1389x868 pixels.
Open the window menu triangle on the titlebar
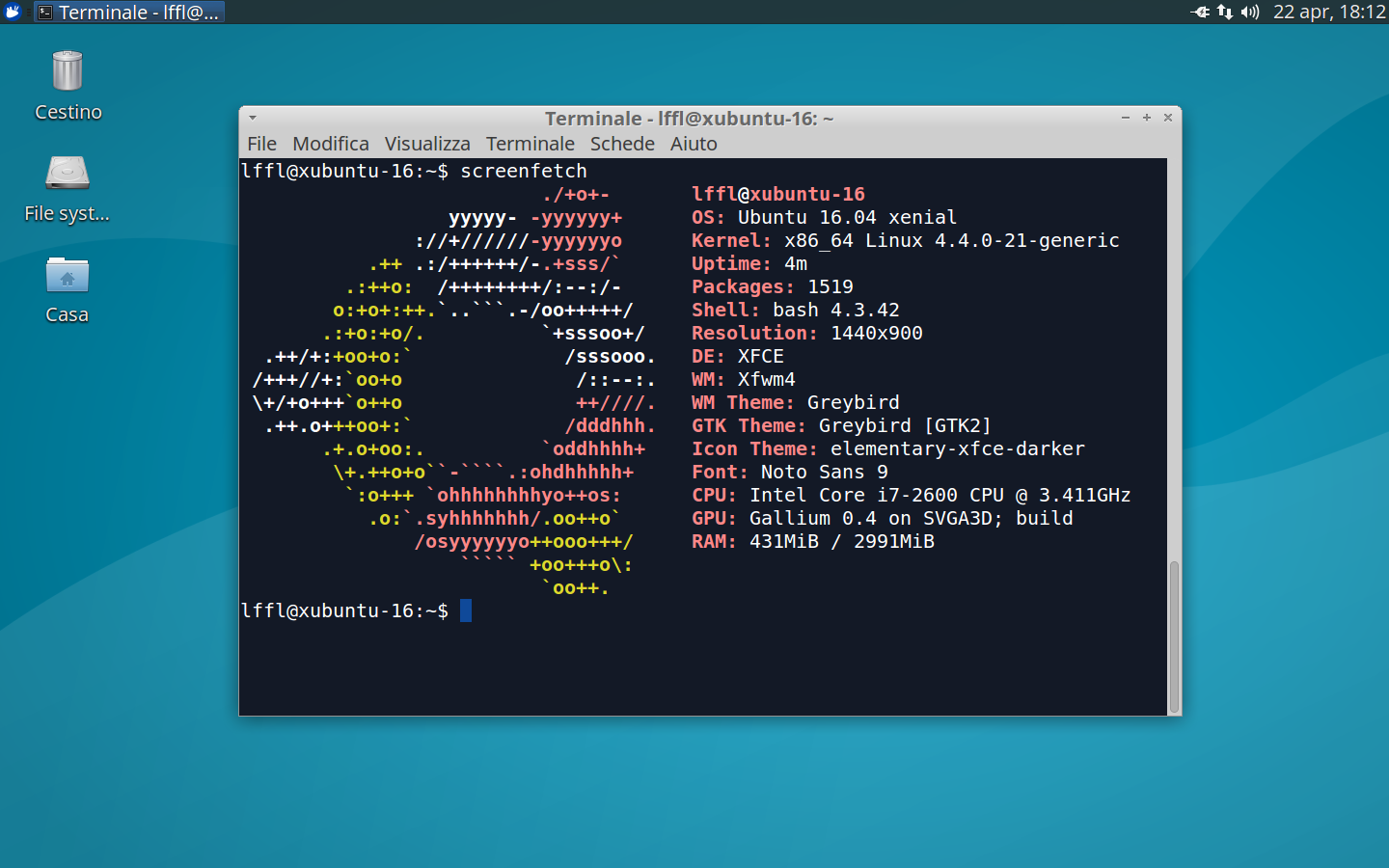[252, 117]
